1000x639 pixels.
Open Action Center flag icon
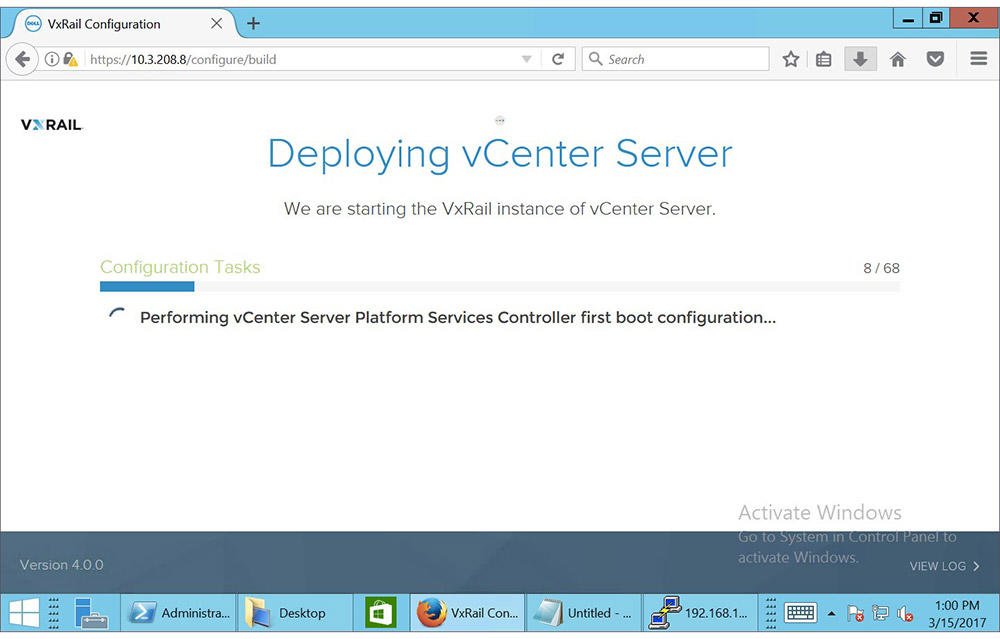[855, 613]
